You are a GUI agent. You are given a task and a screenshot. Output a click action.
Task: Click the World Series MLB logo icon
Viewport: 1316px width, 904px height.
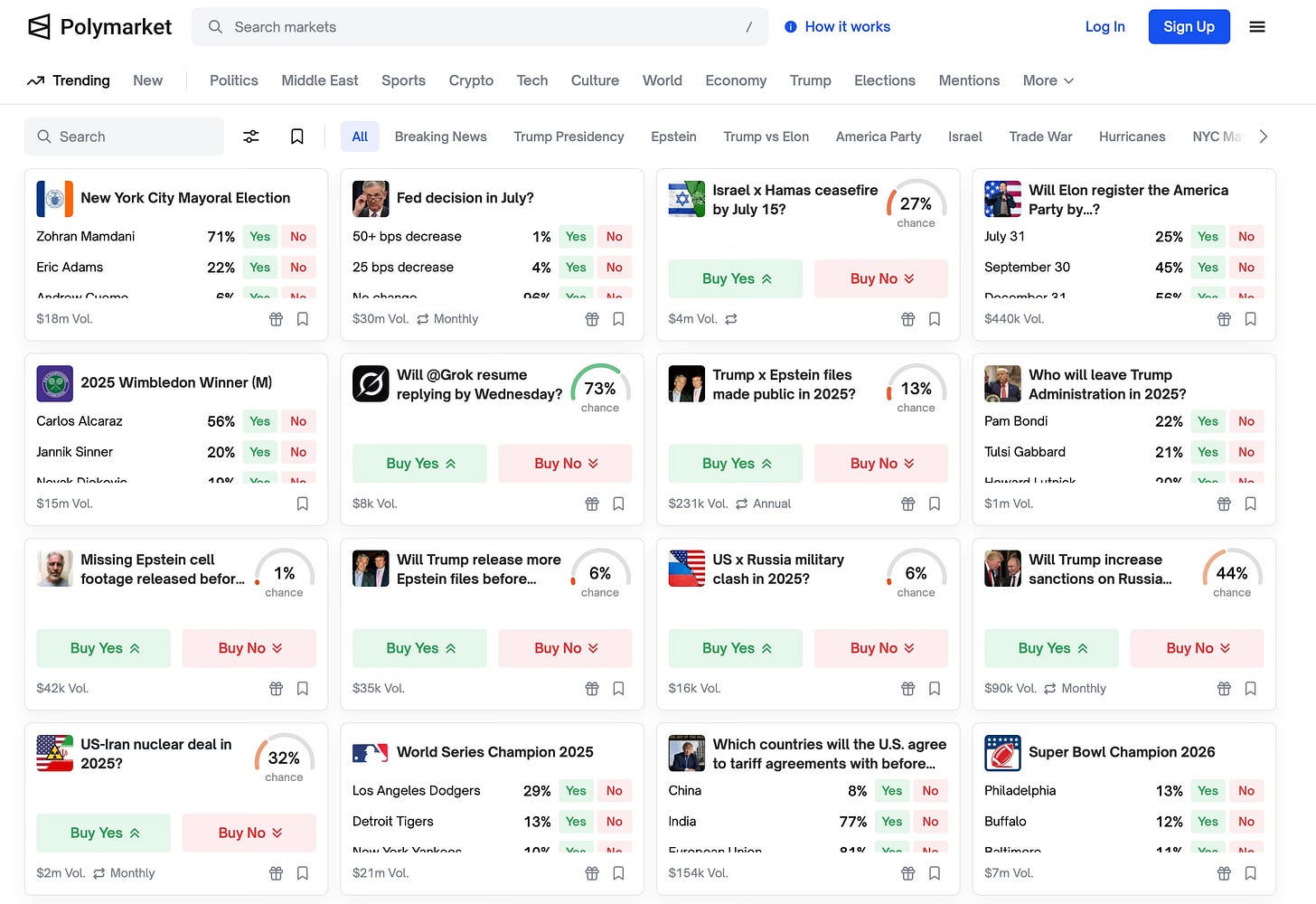click(x=371, y=752)
